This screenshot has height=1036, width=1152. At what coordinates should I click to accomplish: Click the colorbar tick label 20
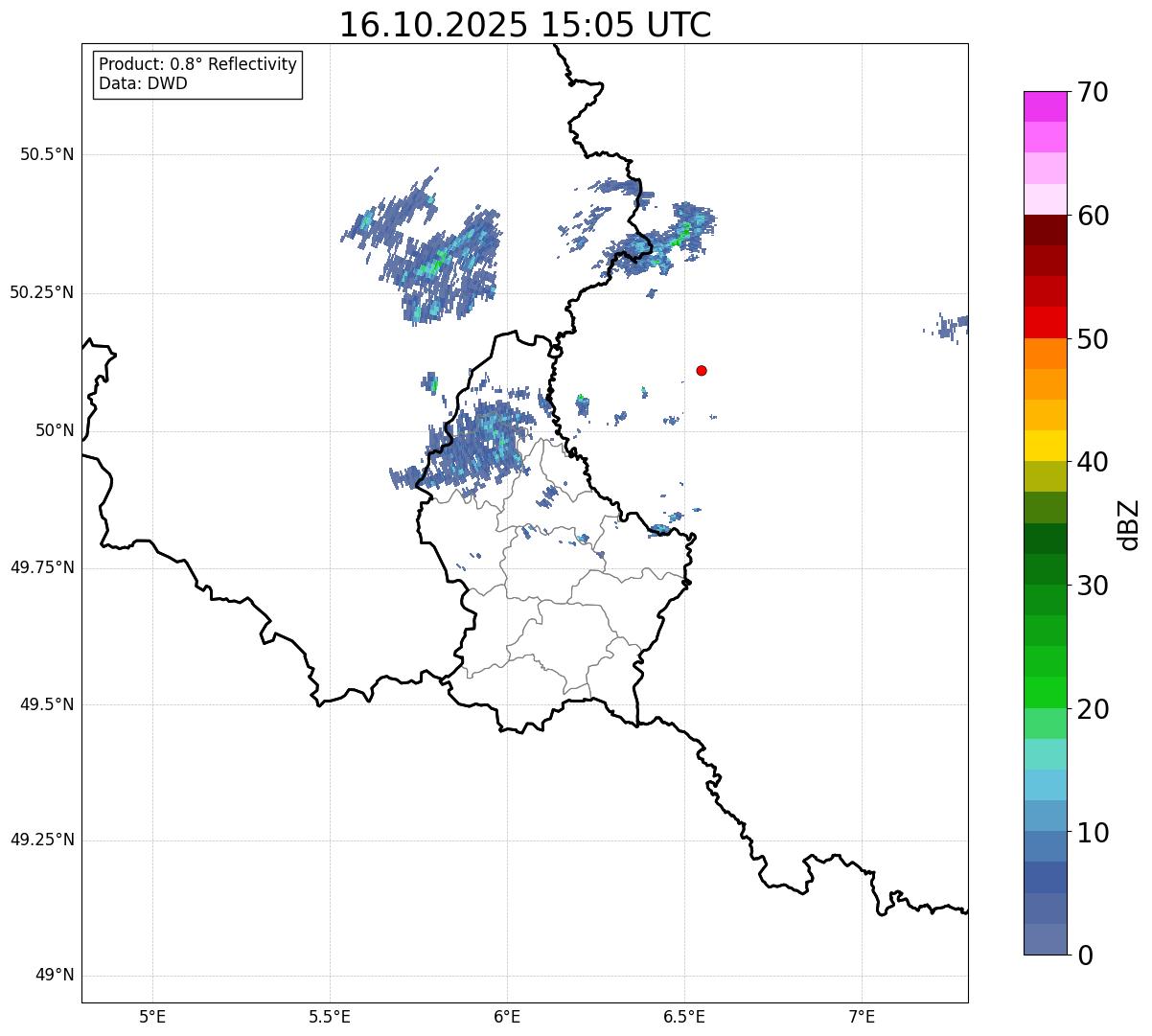1093,709
